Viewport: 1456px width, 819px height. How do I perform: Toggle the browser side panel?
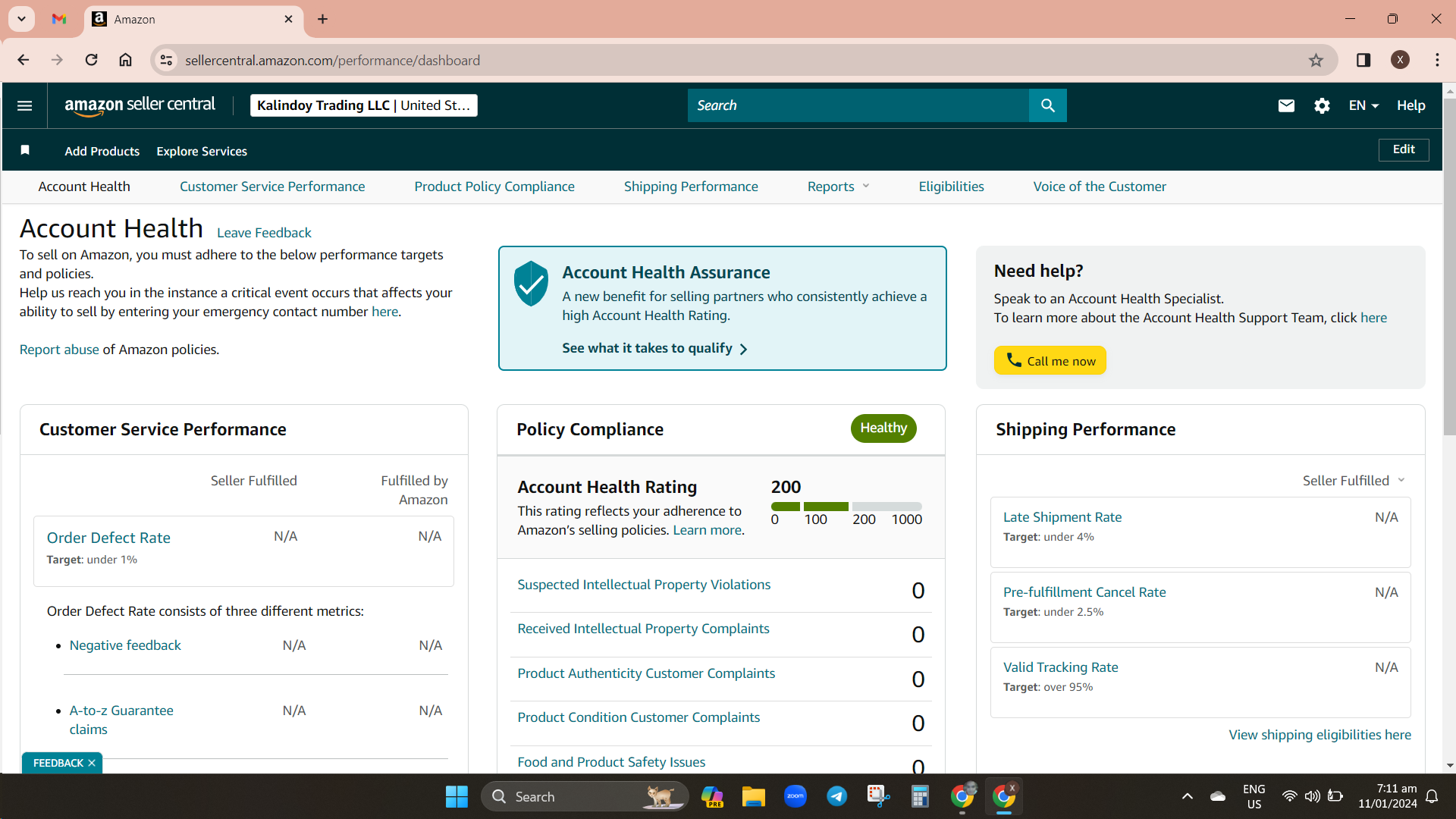coord(1363,60)
